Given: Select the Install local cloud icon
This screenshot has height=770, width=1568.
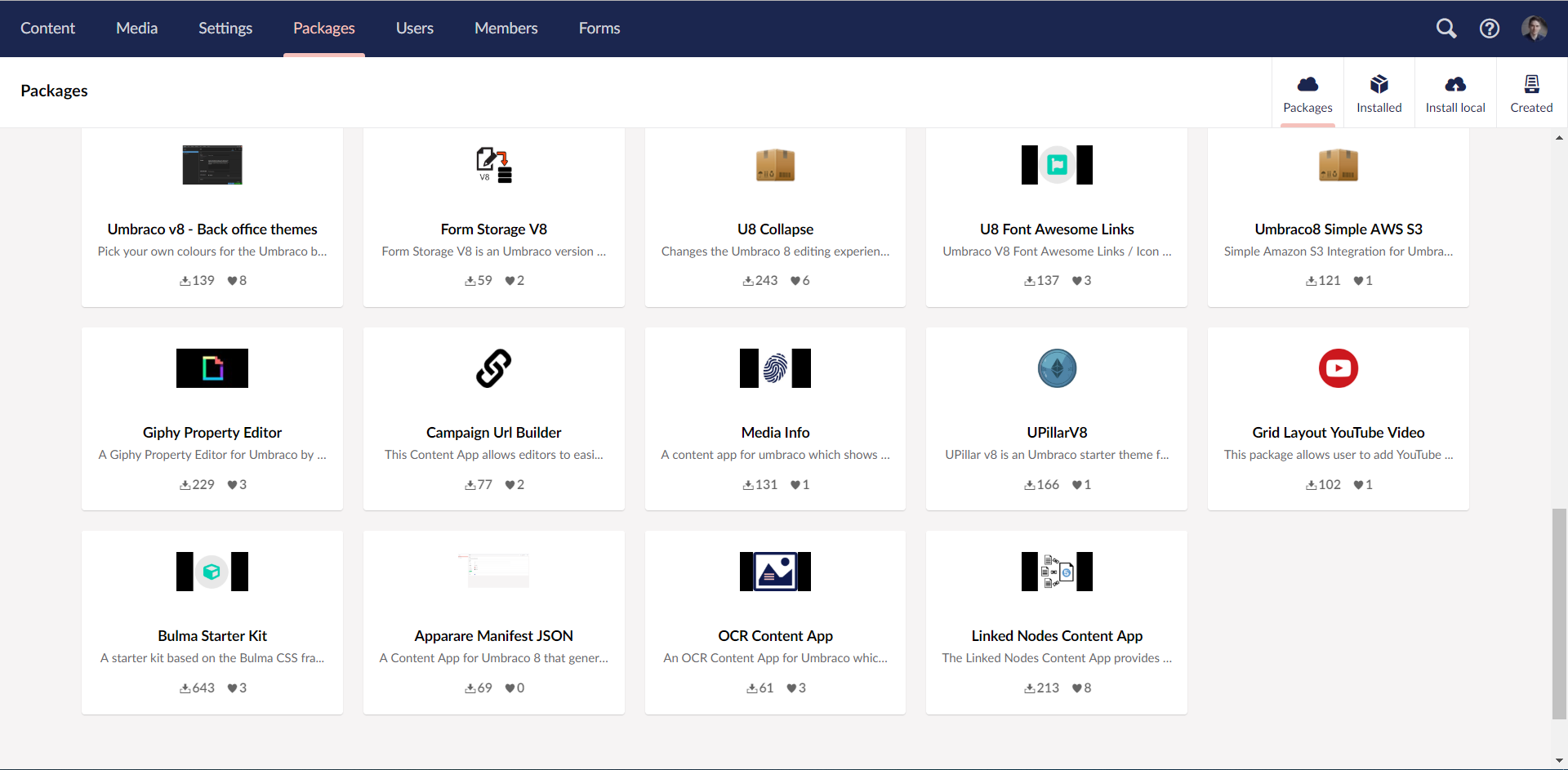Looking at the screenshot, I should [x=1456, y=84].
